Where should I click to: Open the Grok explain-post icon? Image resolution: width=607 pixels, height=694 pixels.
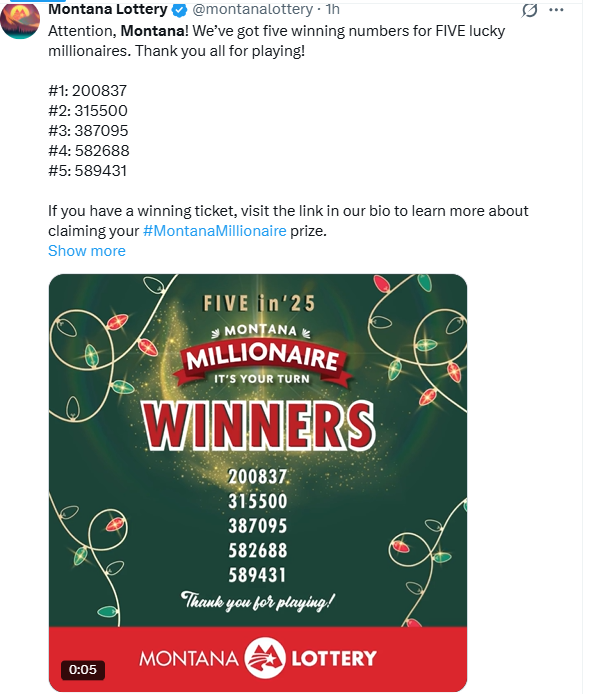coord(529,10)
